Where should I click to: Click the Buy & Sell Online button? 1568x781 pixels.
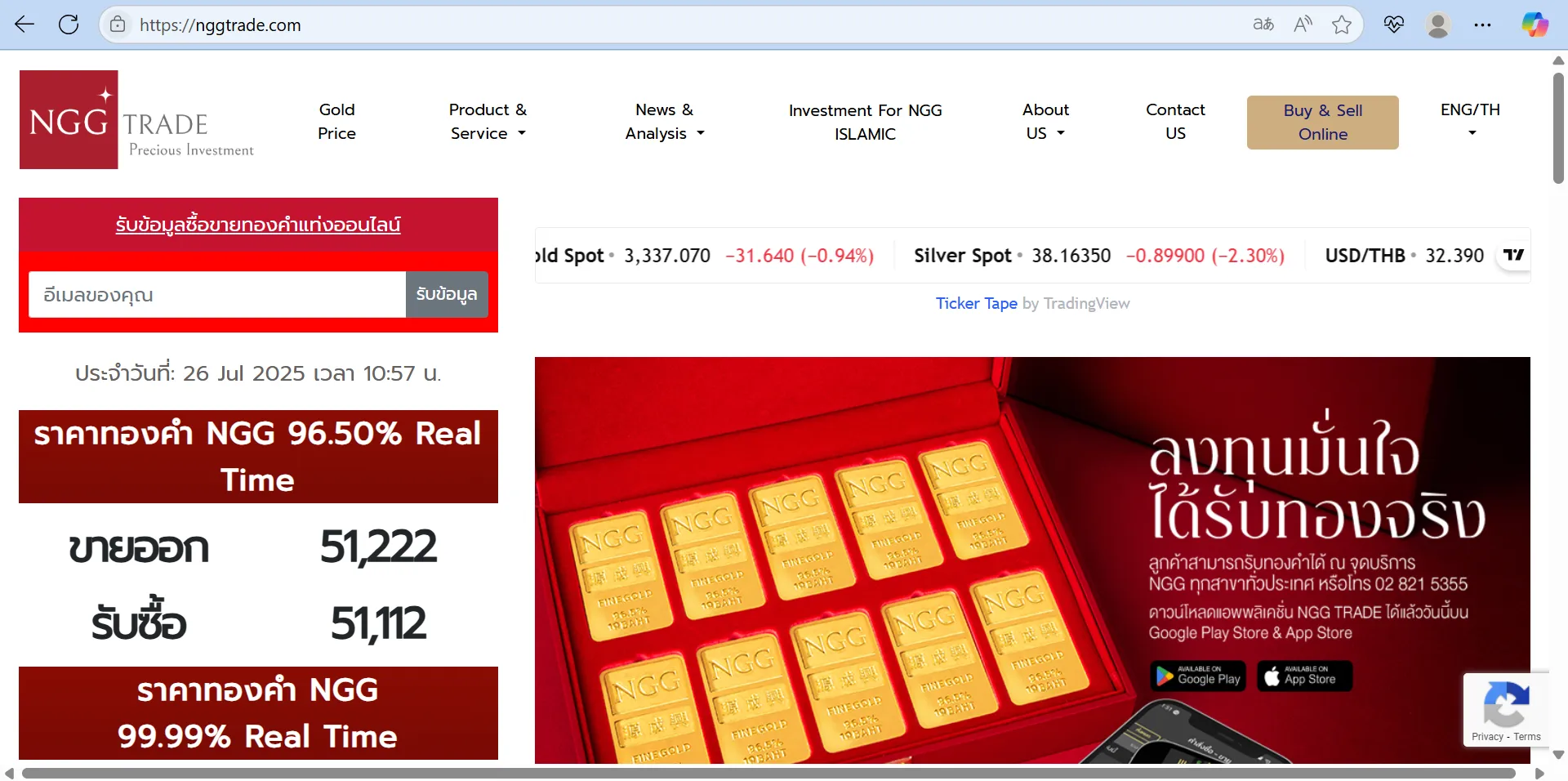(x=1323, y=123)
